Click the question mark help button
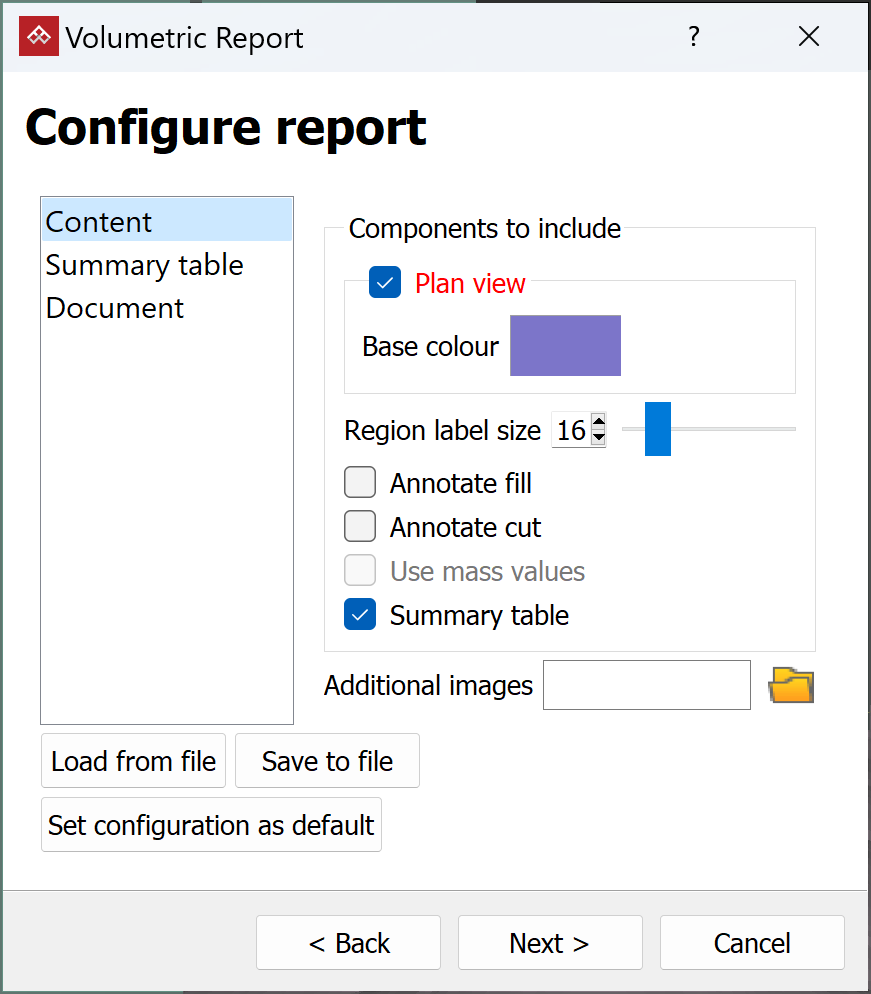Image resolution: width=871 pixels, height=994 pixels. pyautogui.click(x=693, y=37)
